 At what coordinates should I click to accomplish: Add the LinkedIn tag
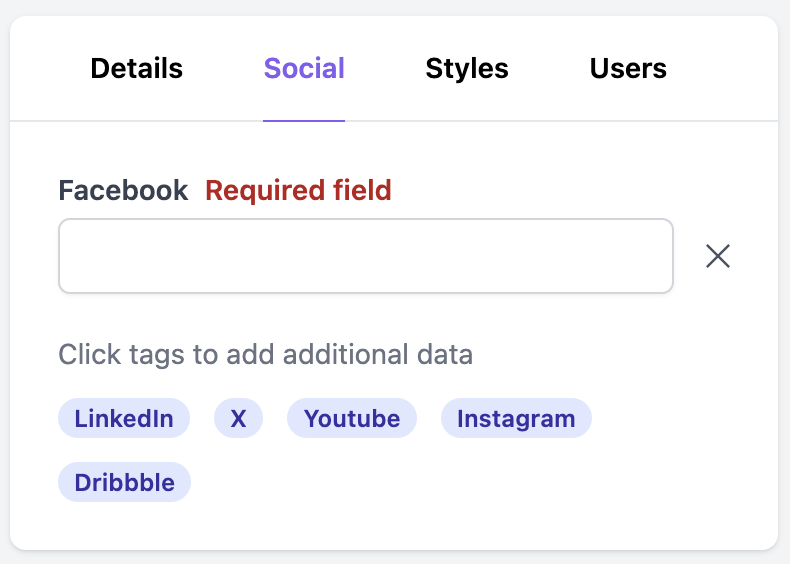coord(124,419)
